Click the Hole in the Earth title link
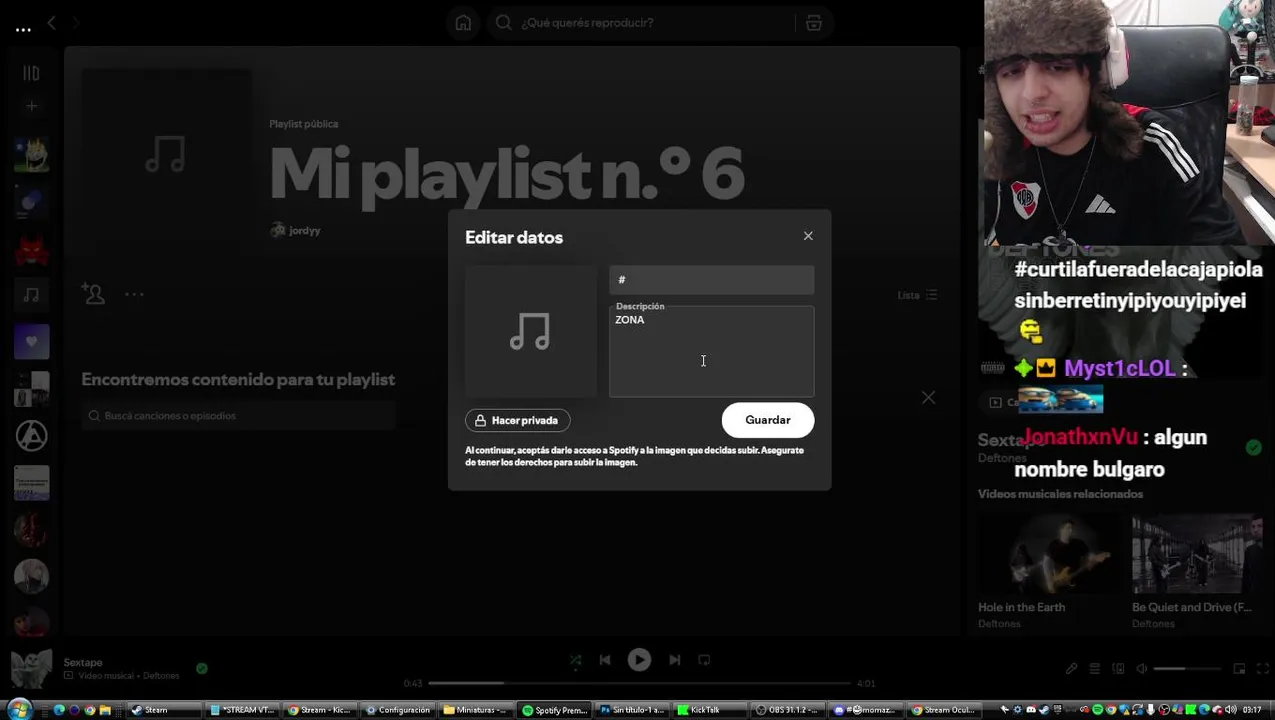1275x720 pixels. click(x=1021, y=607)
